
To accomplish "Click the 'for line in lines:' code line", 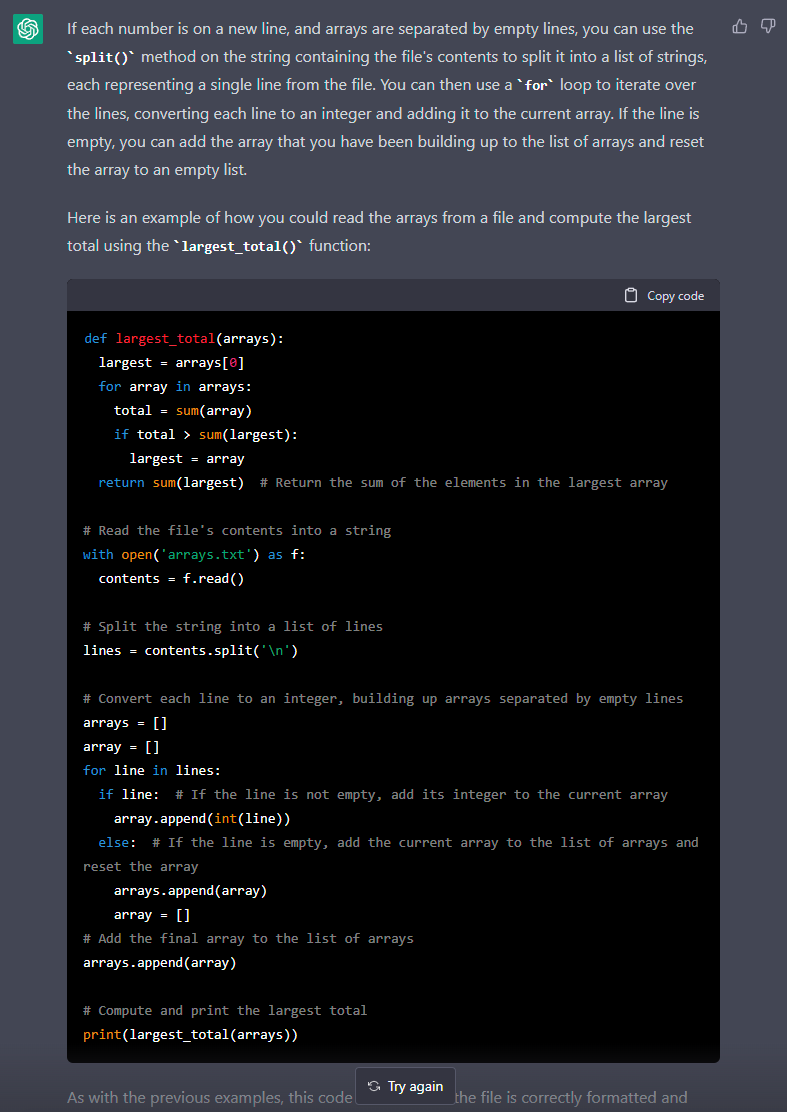I will point(152,770).
